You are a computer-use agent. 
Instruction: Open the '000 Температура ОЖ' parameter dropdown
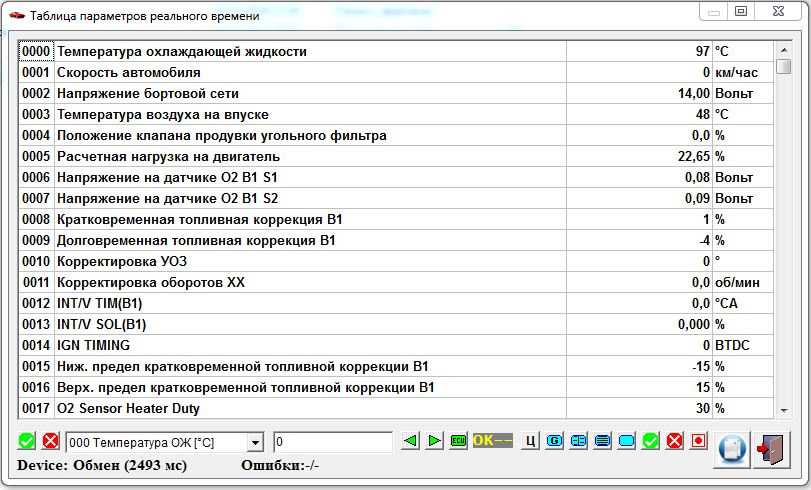click(x=255, y=443)
